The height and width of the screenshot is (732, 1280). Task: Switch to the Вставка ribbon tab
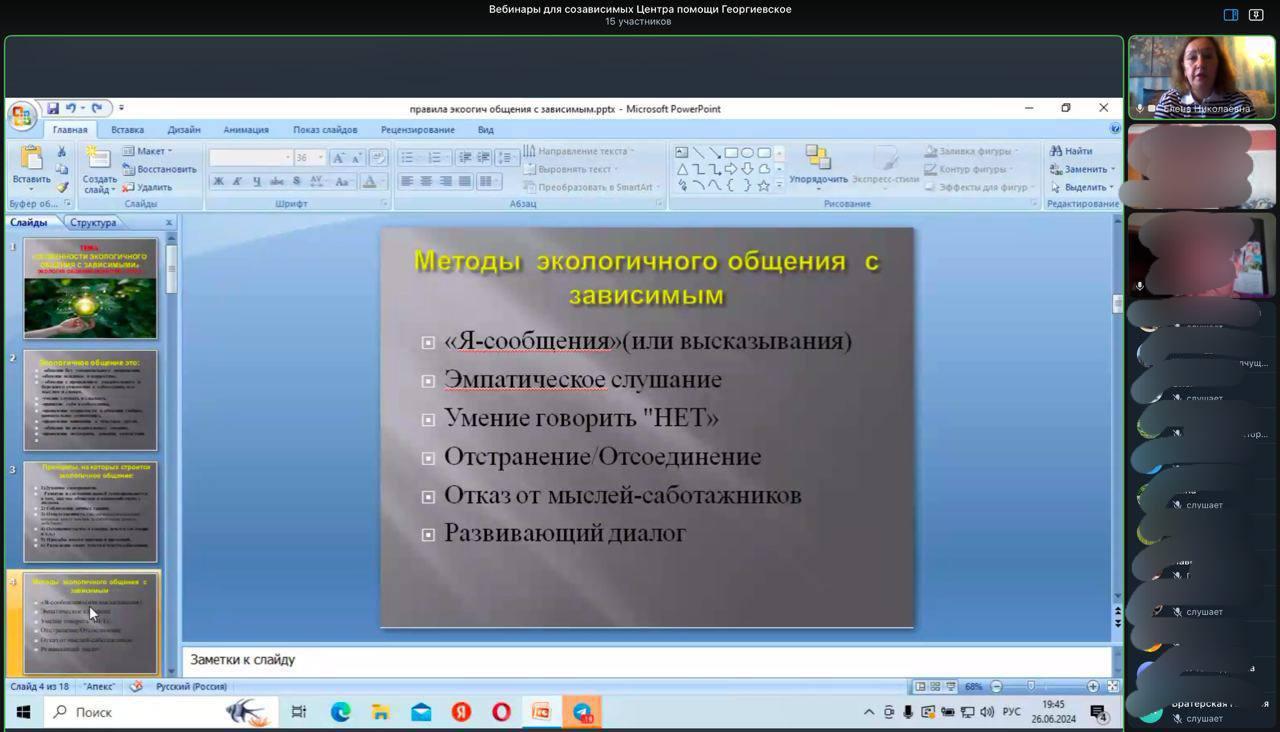click(127, 130)
